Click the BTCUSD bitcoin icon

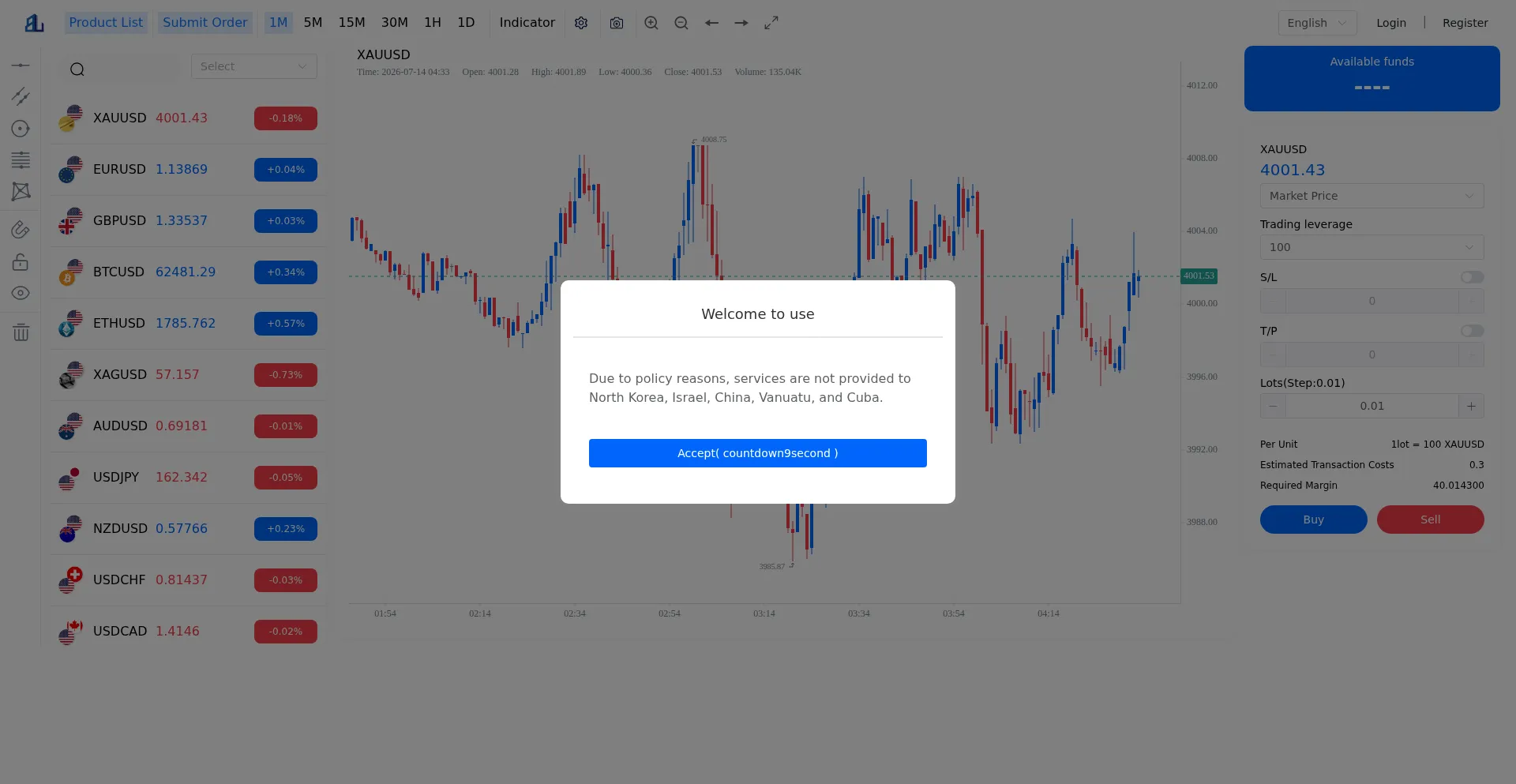click(70, 272)
